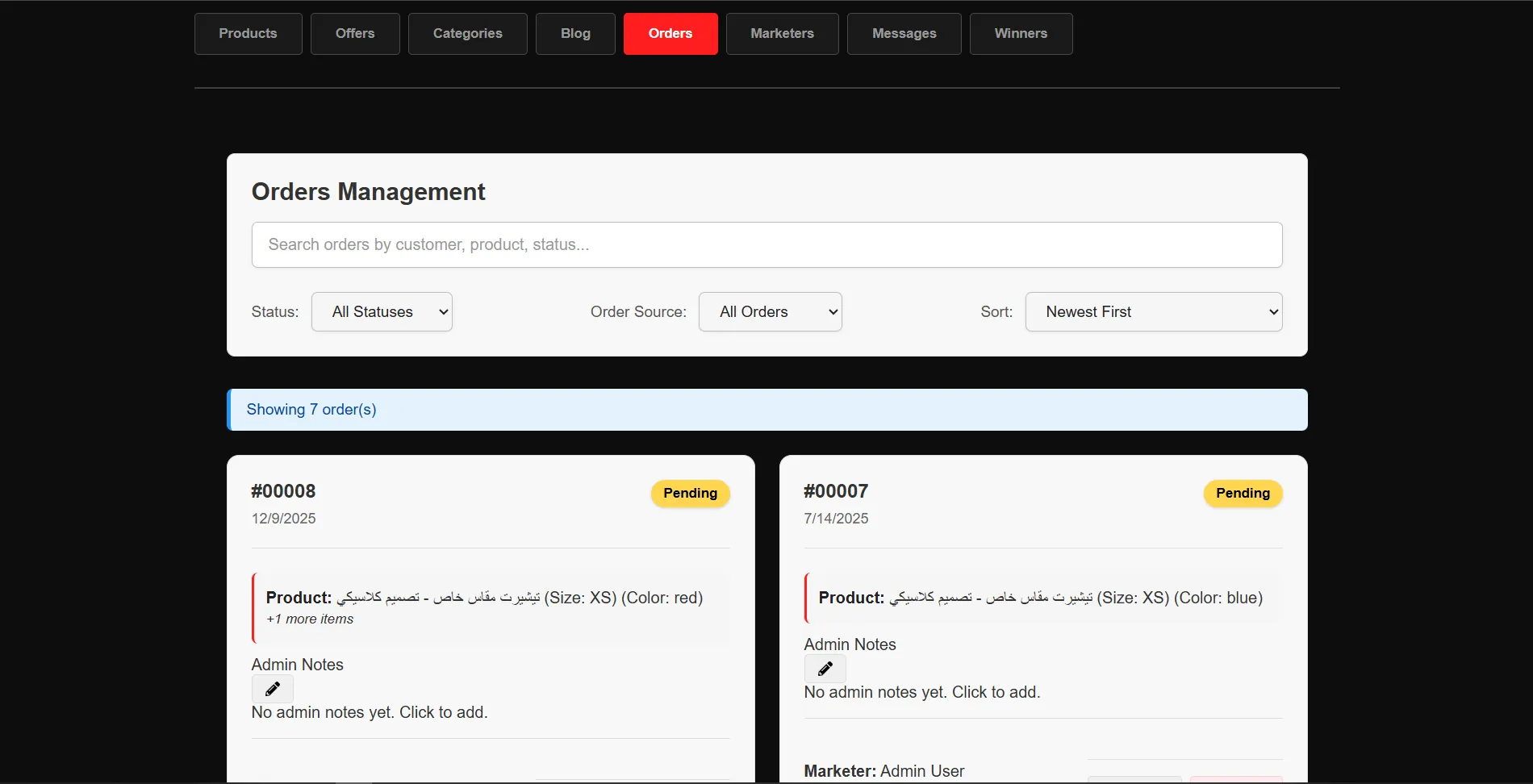Click the Orders Management heading
Screen dimensions: 1533x784
pyautogui.click(x=369, y=192)
